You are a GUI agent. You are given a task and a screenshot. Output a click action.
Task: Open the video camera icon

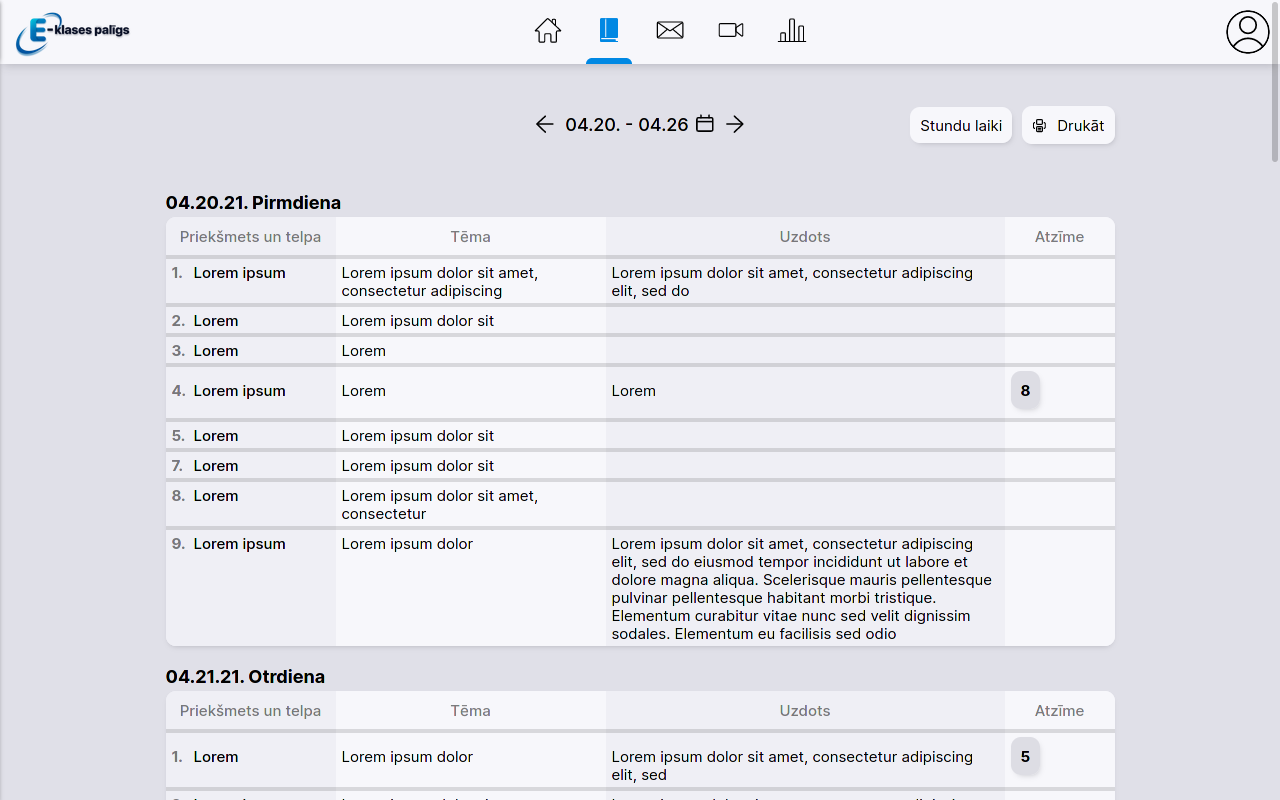pyautogui.click(x=731, y=31)
